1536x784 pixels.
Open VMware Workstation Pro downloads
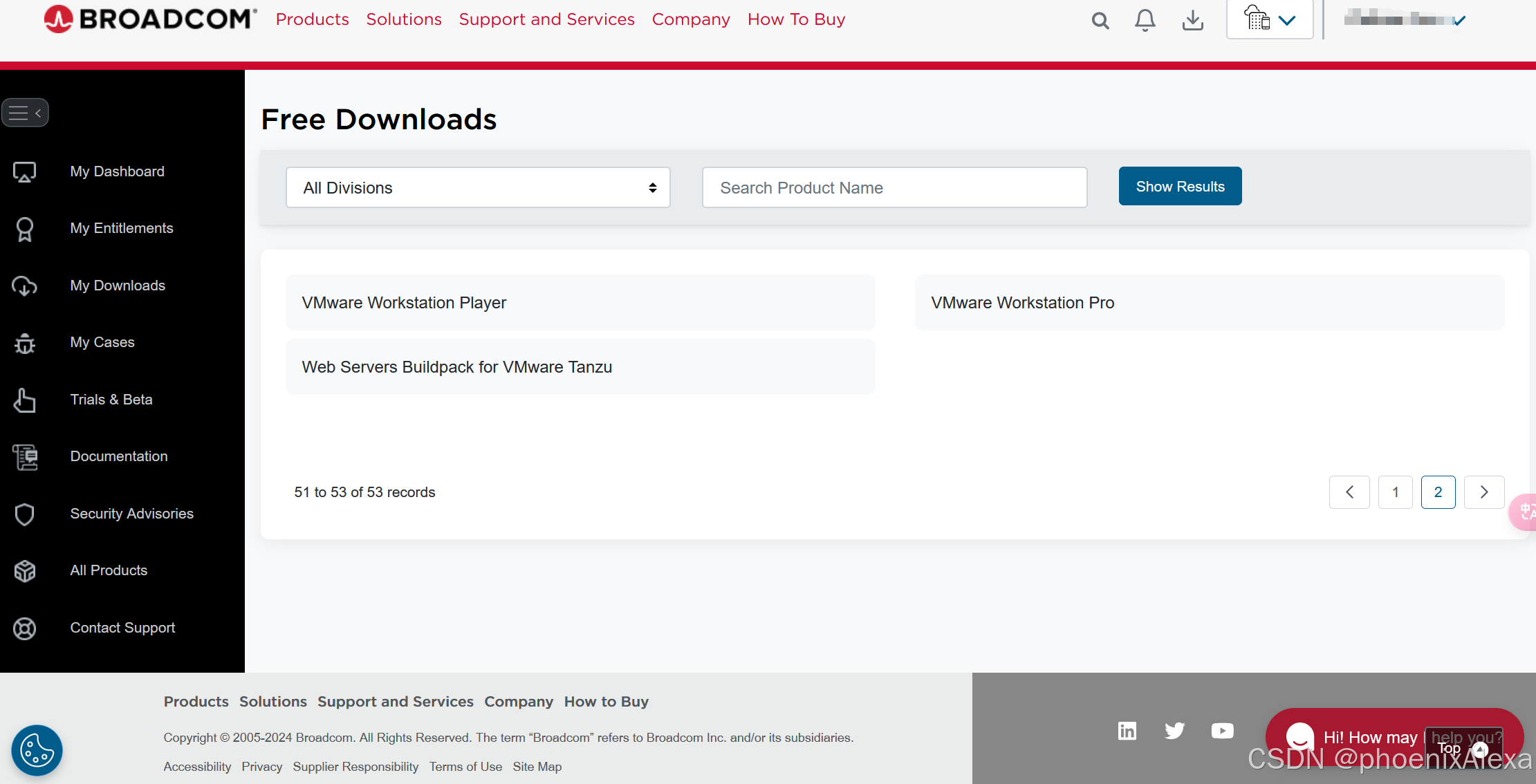(1210, 303)
